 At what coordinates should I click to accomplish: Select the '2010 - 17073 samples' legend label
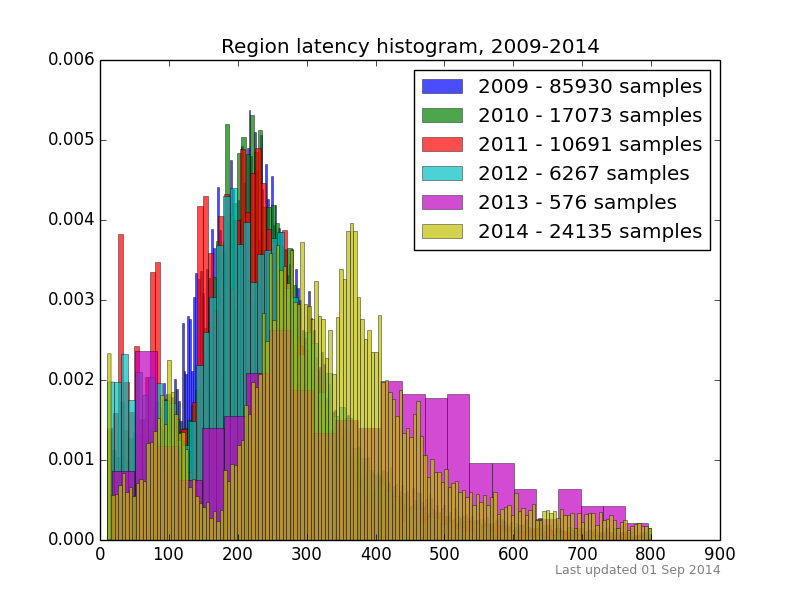[590, 115]
